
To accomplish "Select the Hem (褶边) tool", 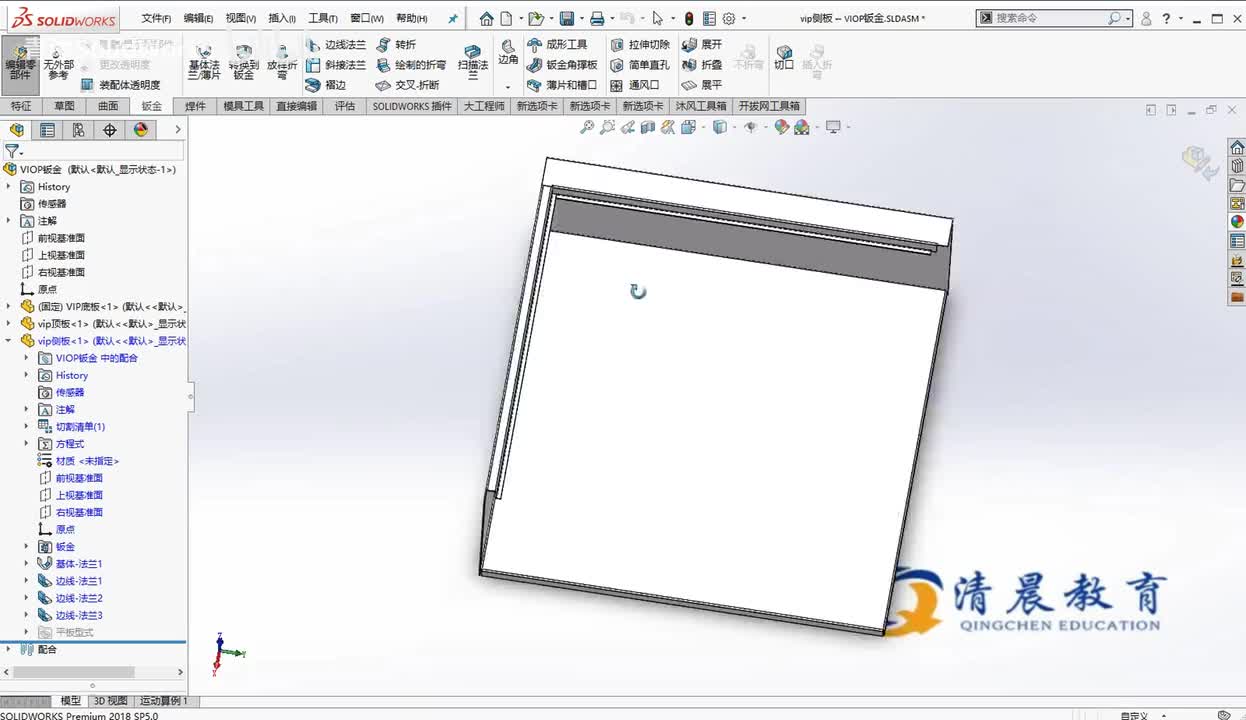I will click(x=326, y=85).
